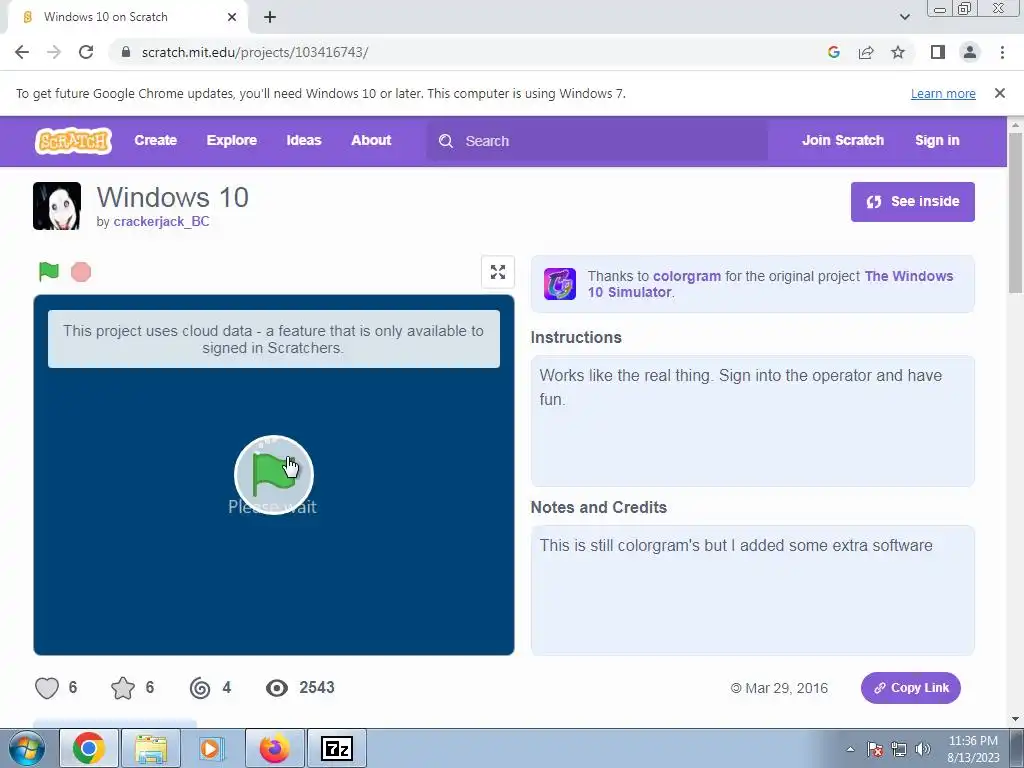The image size is (1024, 768).
Task: Go back with browser back arrow
Action: (22, 52)
